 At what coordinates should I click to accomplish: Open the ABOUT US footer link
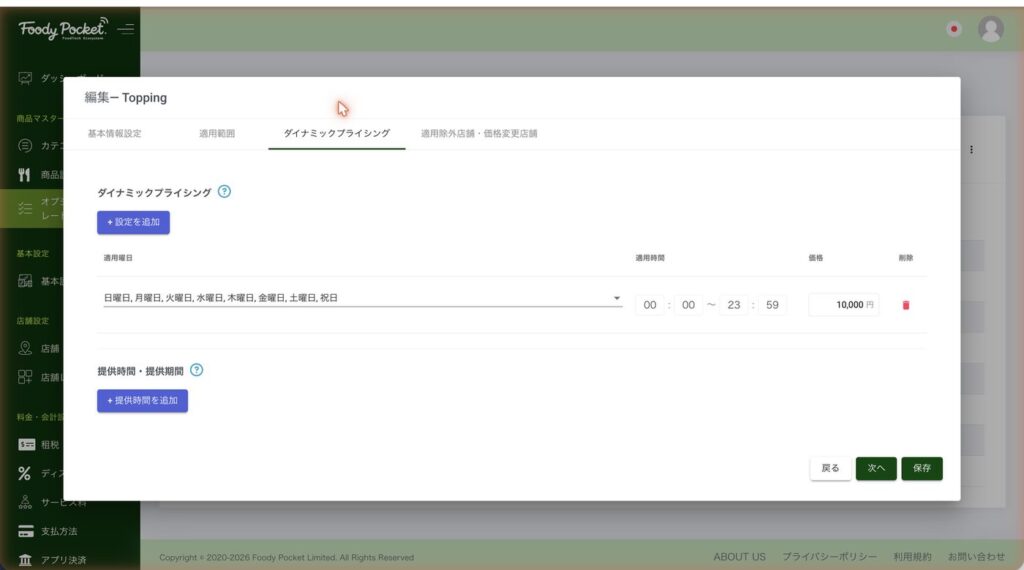coord(739,557)
